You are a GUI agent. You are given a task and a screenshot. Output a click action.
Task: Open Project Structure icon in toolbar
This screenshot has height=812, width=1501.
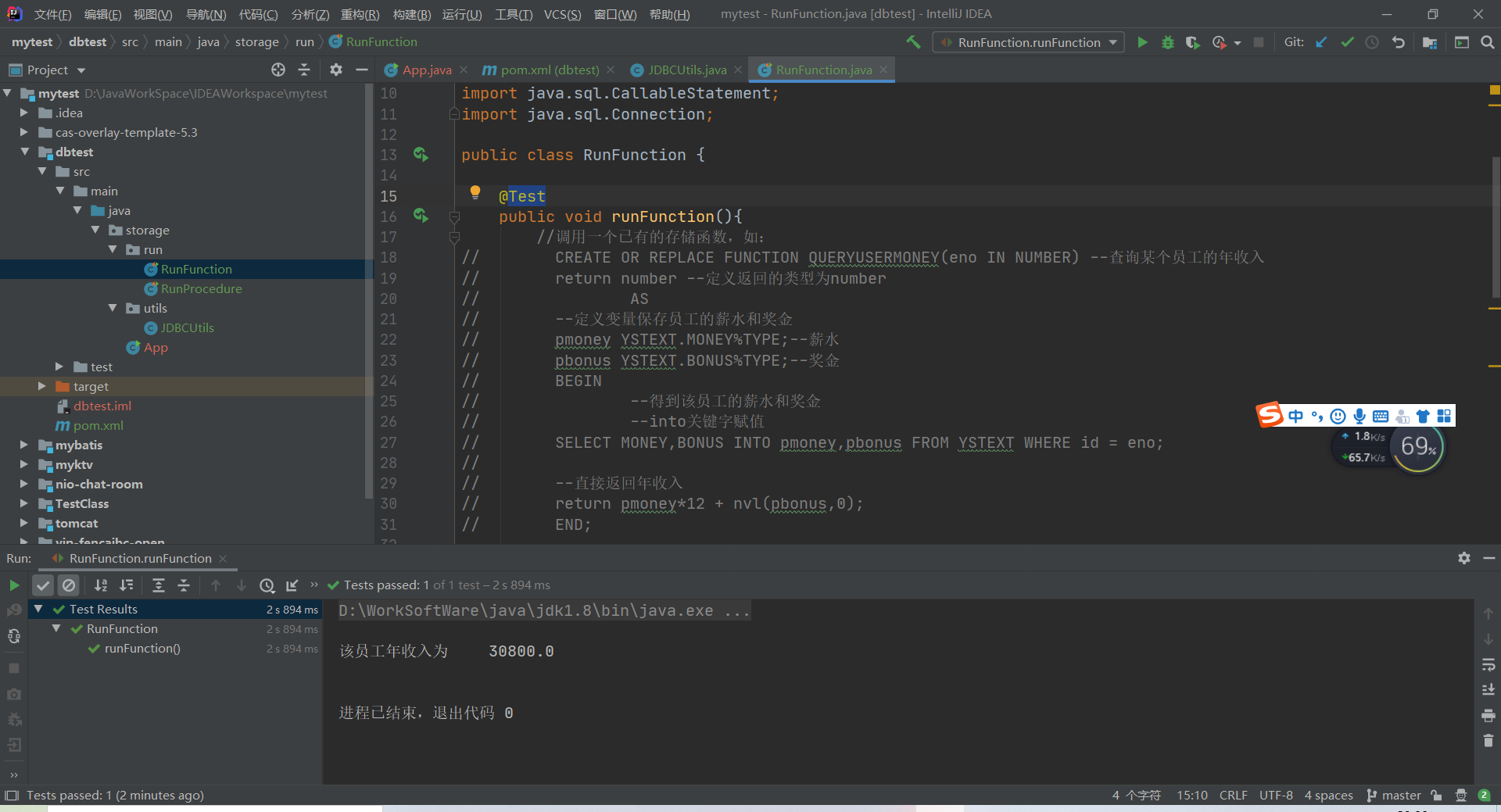(x=1430, y=42)
